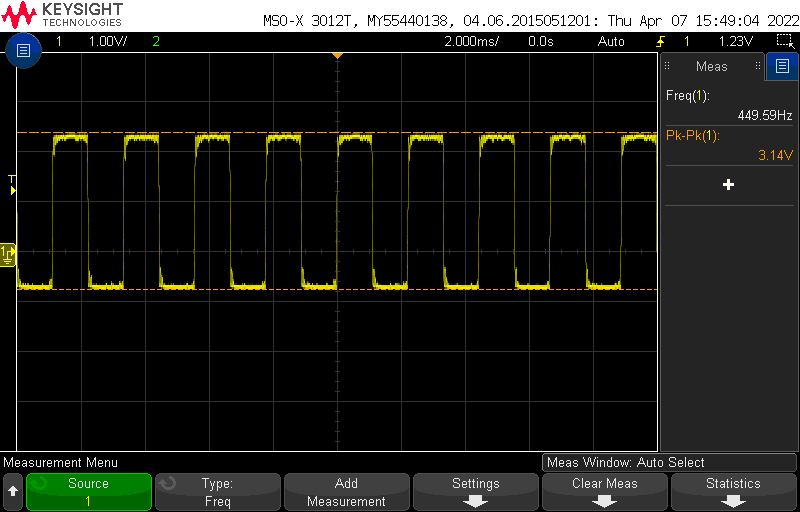Click the rising edge trigger icon
This screenshot has height=512, width=800.
660,42
